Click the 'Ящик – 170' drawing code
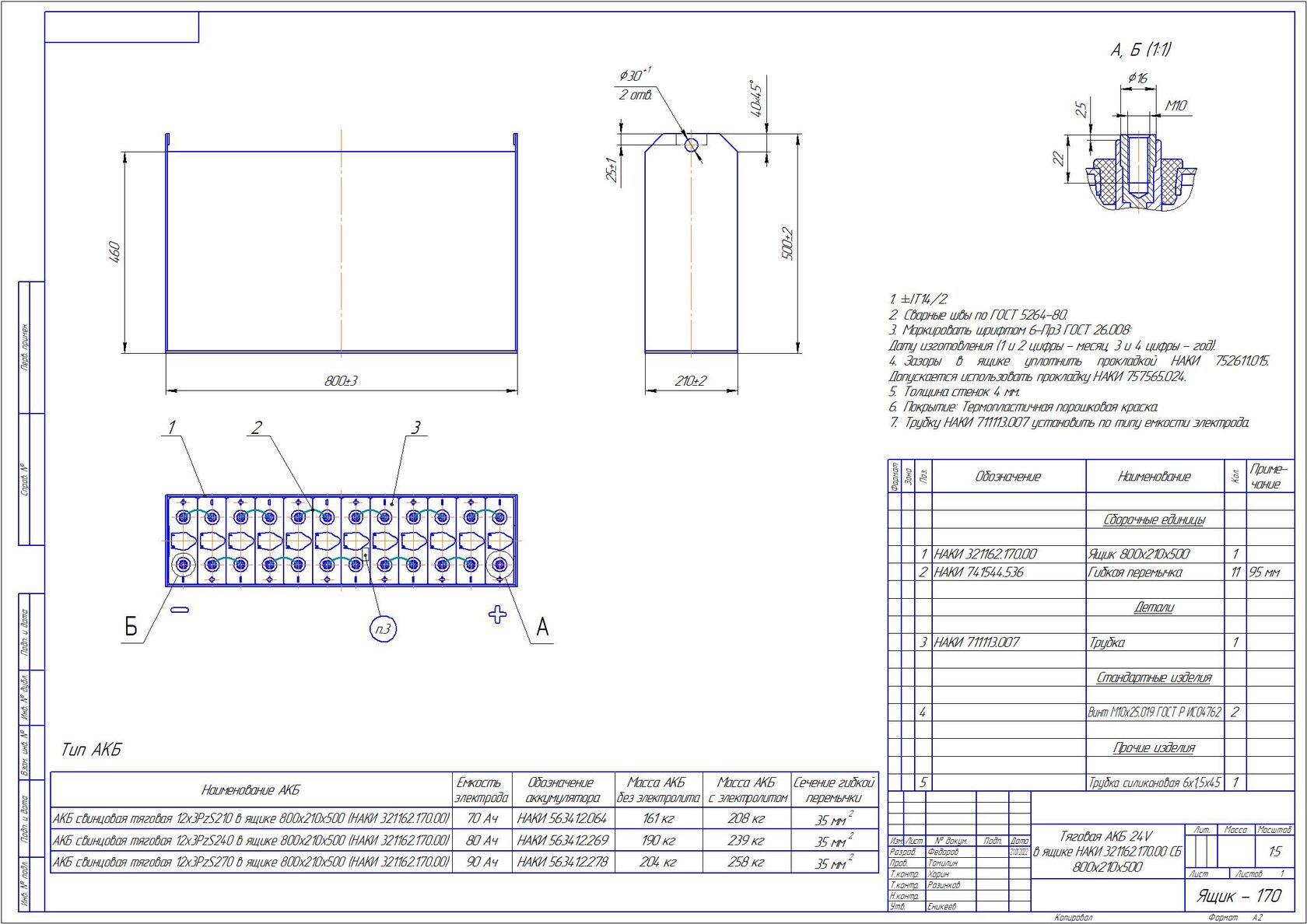This screenshot has height=924, width=1307. [1239, 896]
